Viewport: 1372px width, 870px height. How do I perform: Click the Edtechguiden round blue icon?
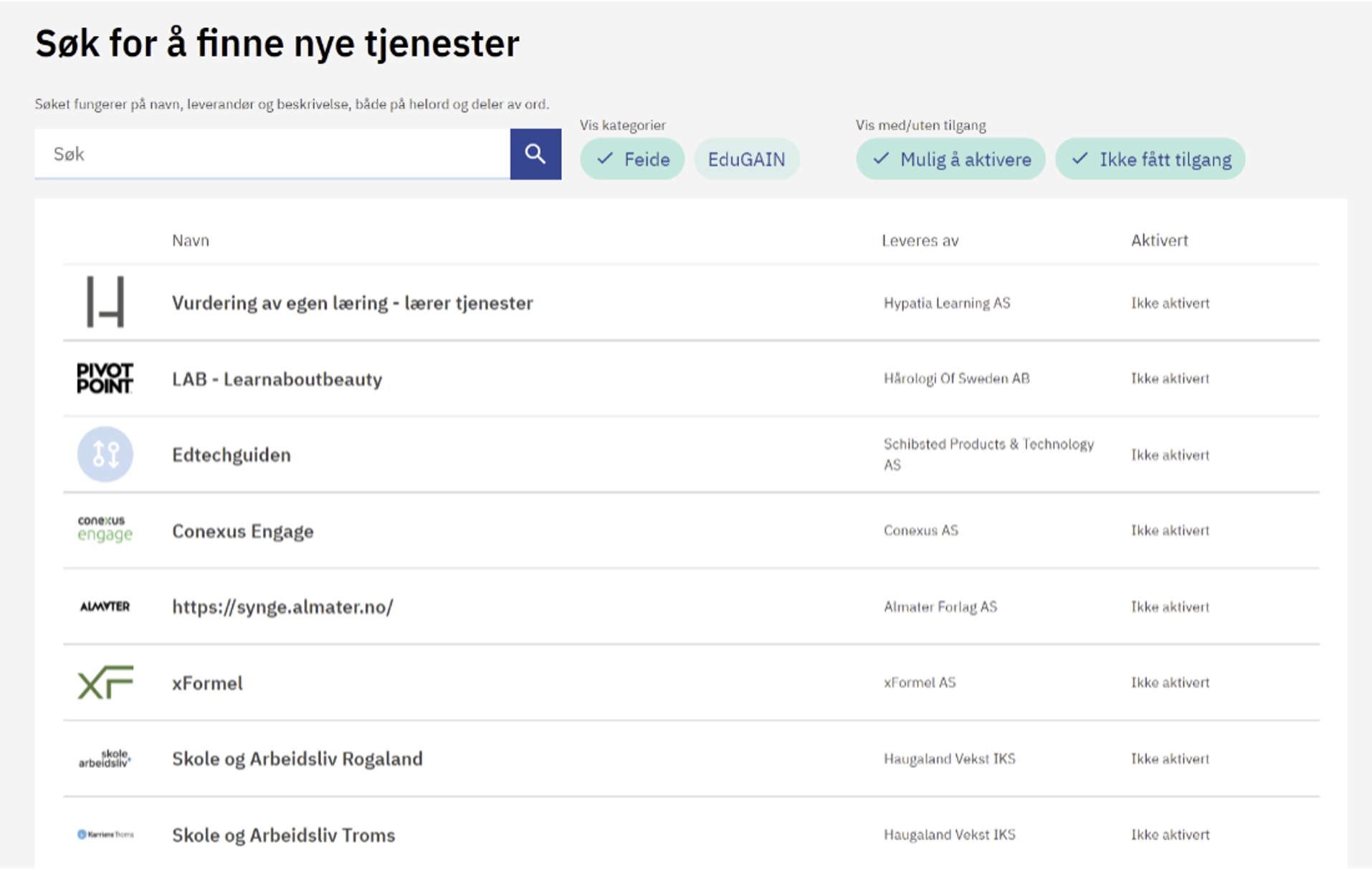(105, 454)
